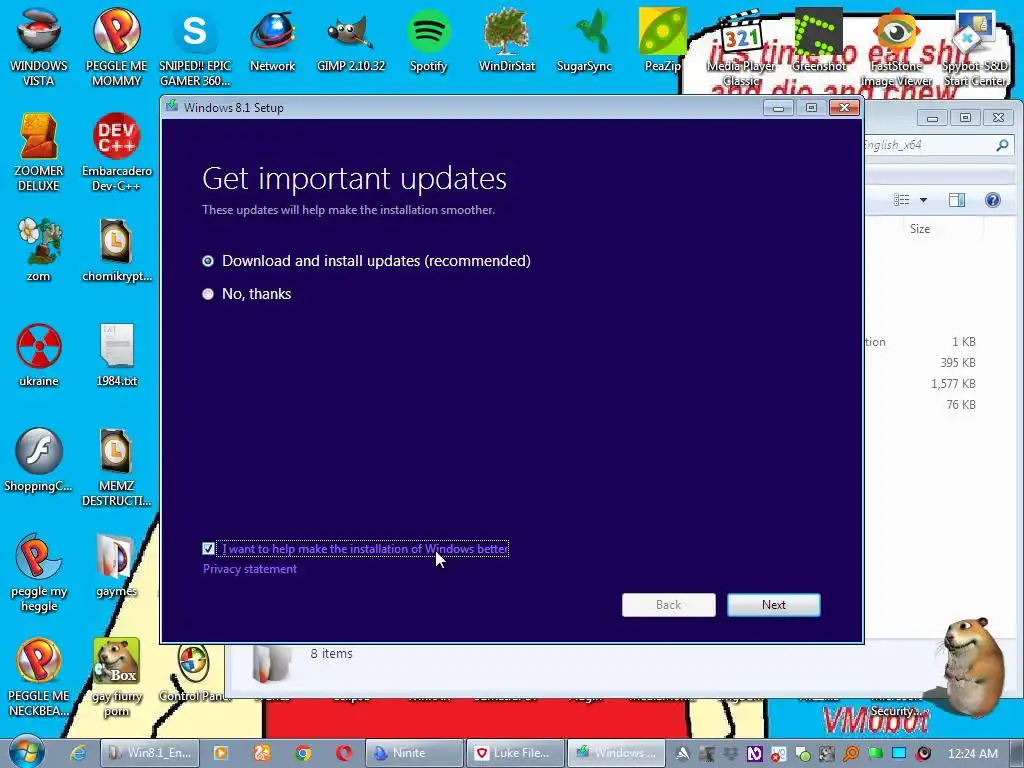Minimize the Windows 8.1 Setup window
The image size is (1024, 768).
click(778, 108)
